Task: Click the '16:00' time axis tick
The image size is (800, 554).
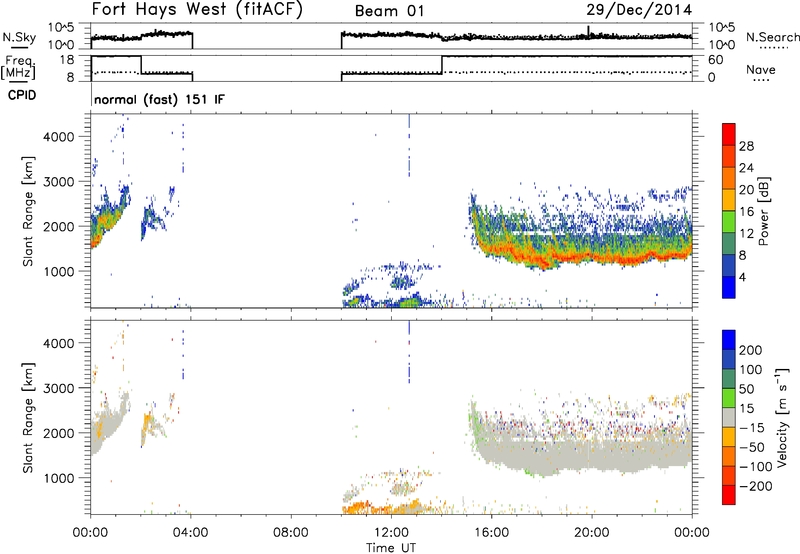Action: [491, 533]
